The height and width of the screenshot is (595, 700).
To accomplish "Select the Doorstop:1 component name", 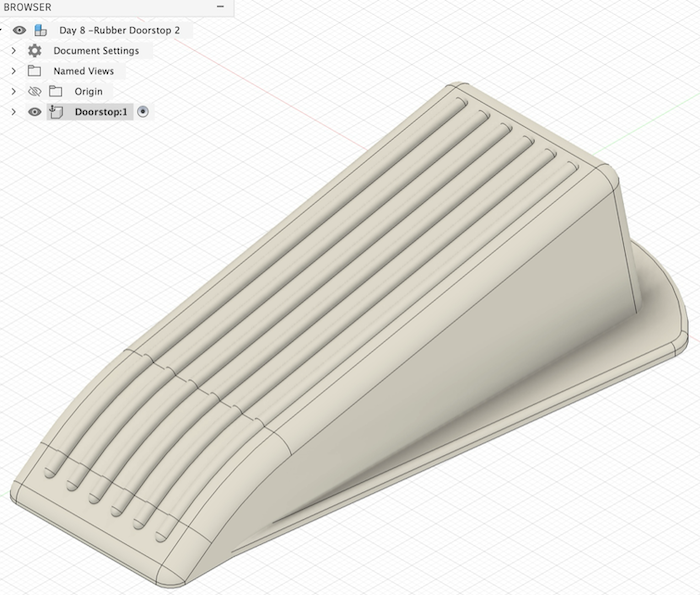I will [x=101, y=112].
